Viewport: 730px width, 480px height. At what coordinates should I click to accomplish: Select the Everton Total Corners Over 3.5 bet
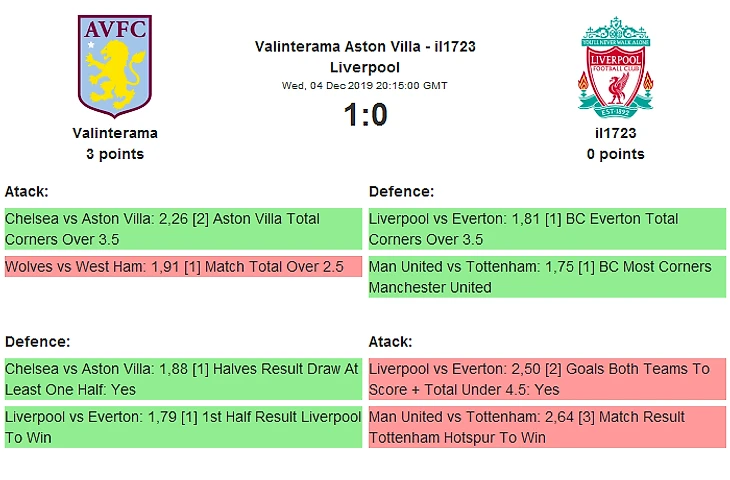[x=547, y=229]
